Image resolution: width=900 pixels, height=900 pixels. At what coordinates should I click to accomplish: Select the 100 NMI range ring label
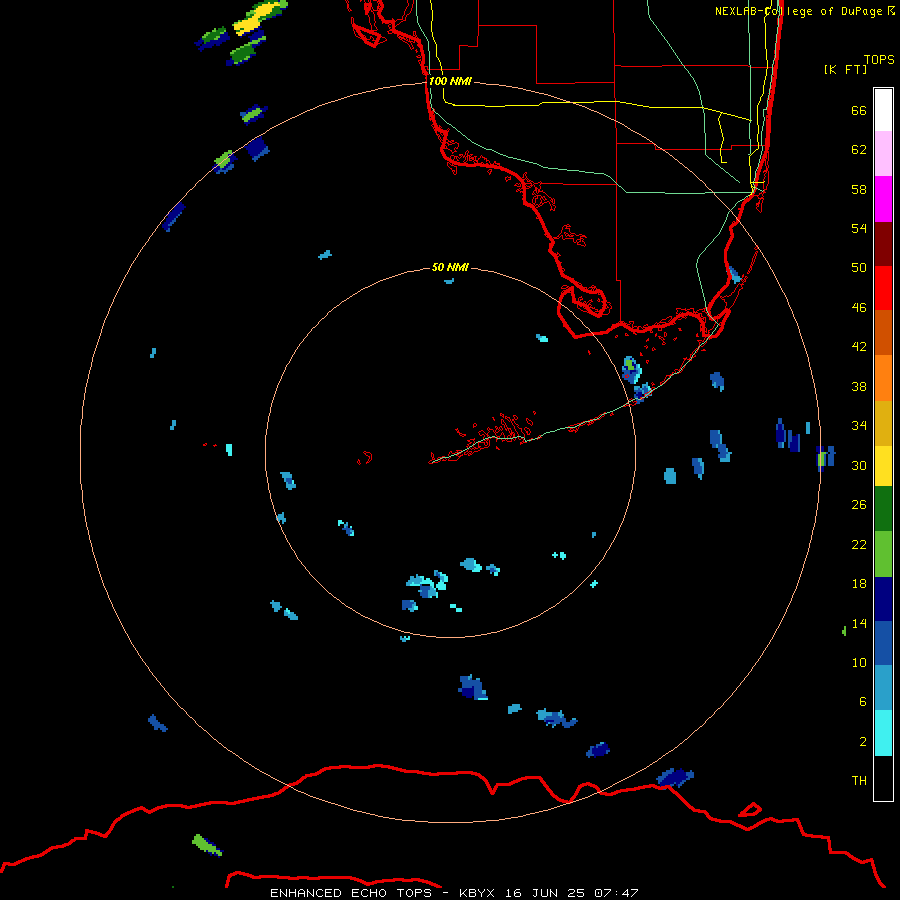(x=450, y=81)
